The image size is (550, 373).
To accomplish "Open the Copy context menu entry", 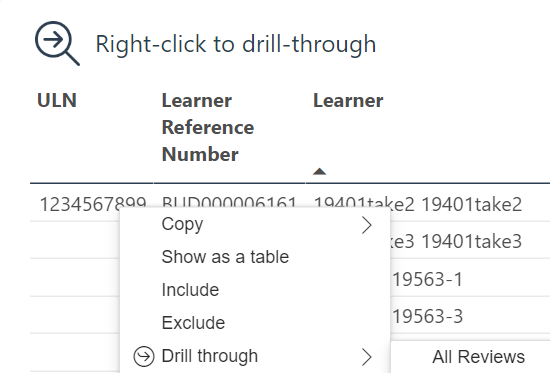I will tap(255, 225).
